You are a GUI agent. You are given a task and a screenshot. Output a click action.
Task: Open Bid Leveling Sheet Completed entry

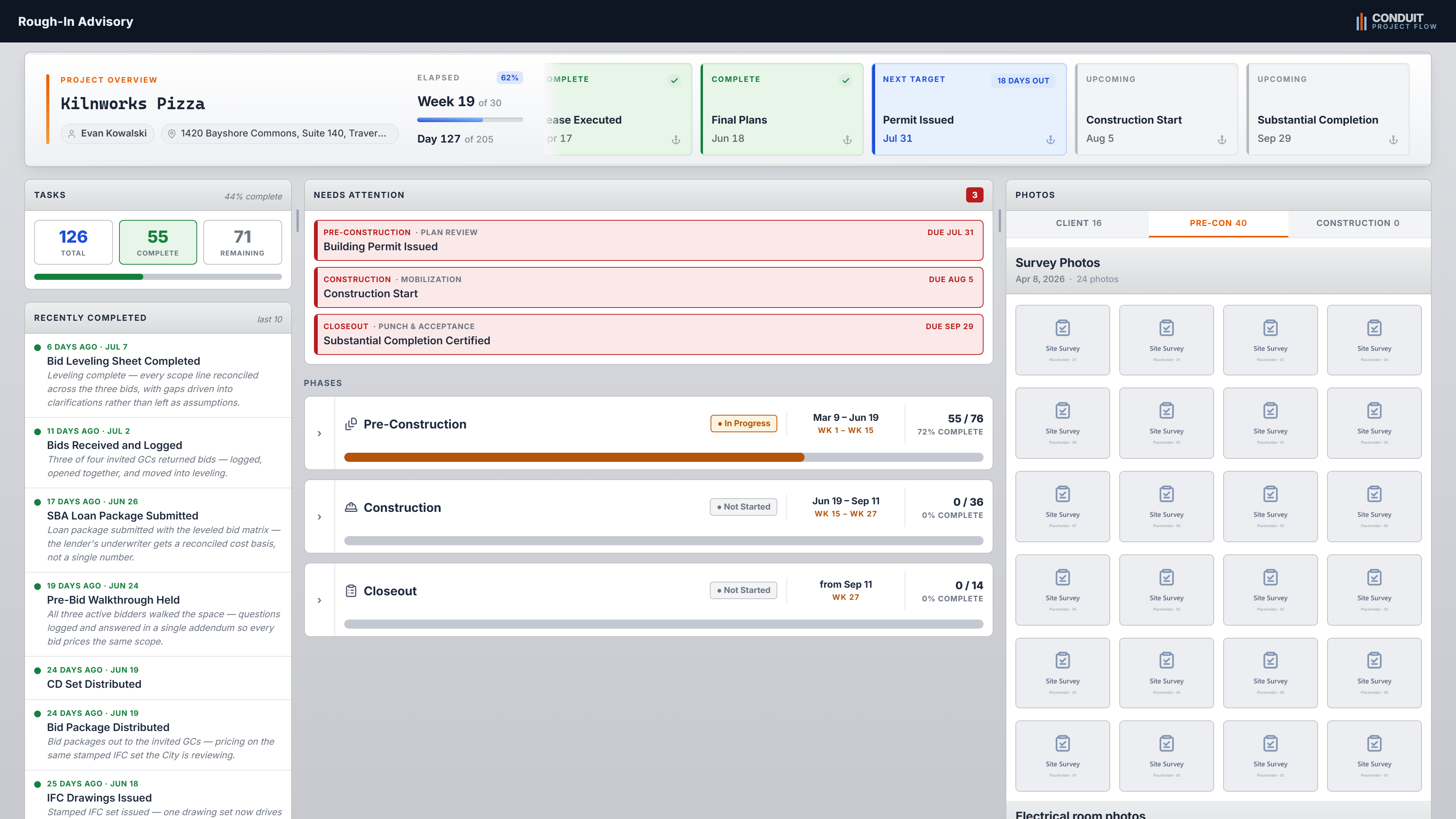(158, 375)
